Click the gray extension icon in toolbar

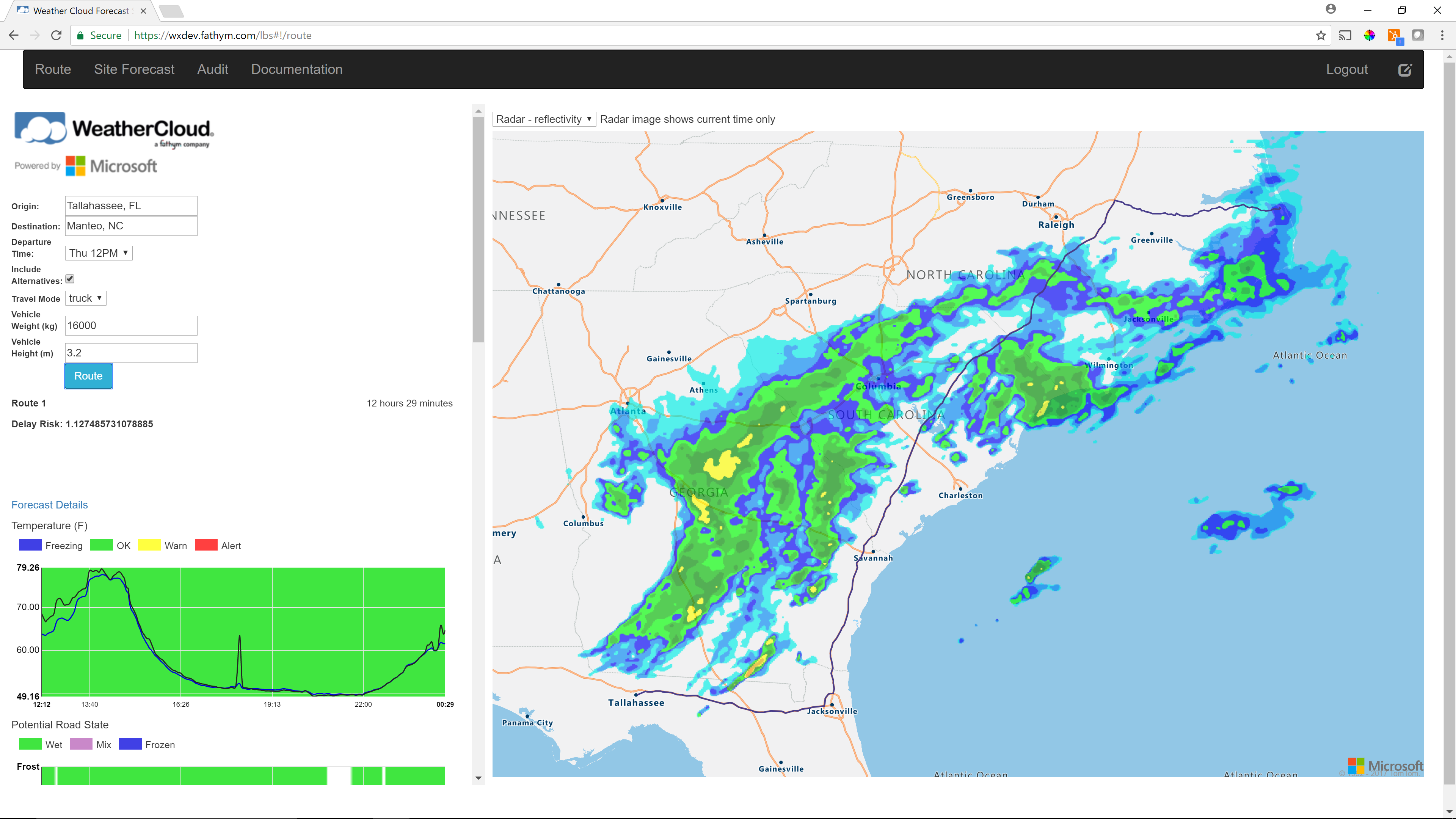click(x=1418, y=35)
